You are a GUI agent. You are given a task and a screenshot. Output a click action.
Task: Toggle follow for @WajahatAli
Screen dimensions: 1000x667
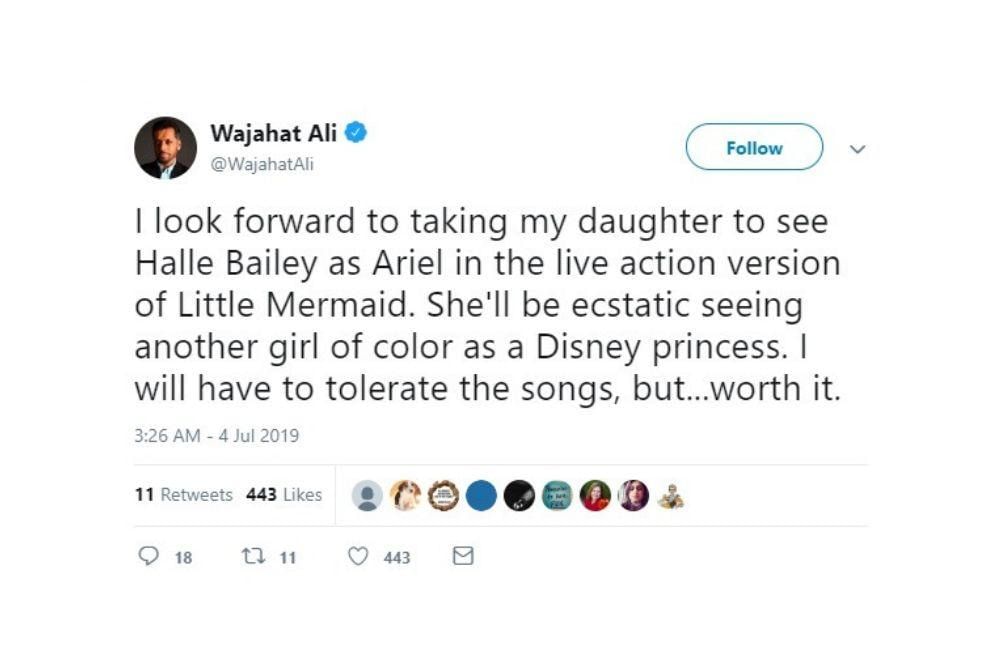[753, 147]
